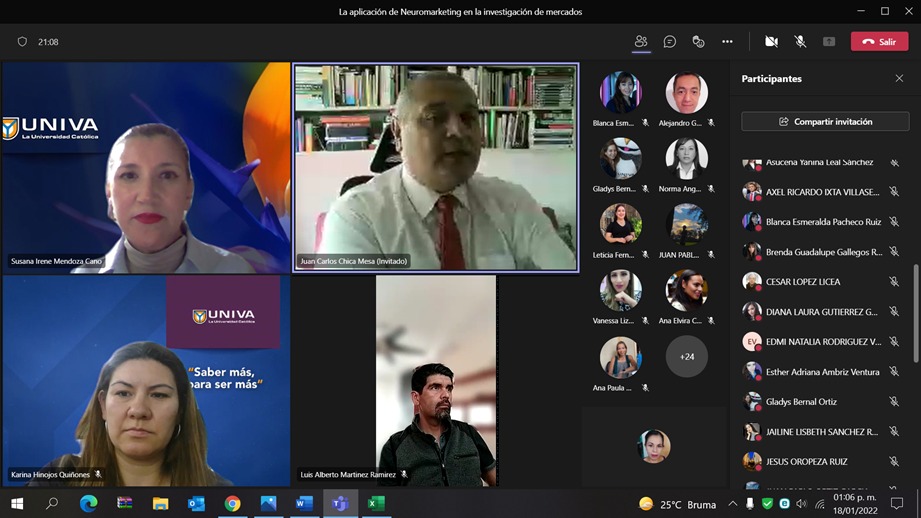Click muted mic icon for EDMI NATALIA RODRIGUEZ
Viewport: 921px width, 518px height.
(894, 341)
